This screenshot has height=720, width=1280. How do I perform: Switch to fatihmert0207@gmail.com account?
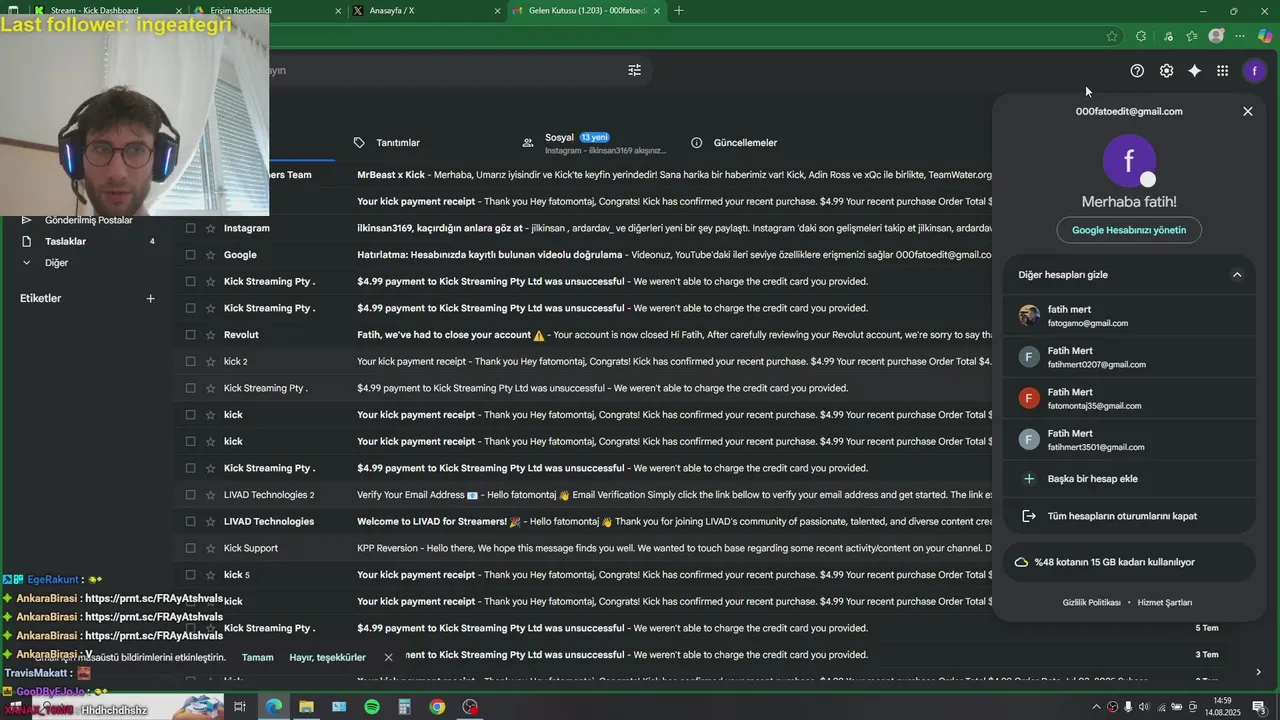pyautogui.click(x=1129, y=357)
